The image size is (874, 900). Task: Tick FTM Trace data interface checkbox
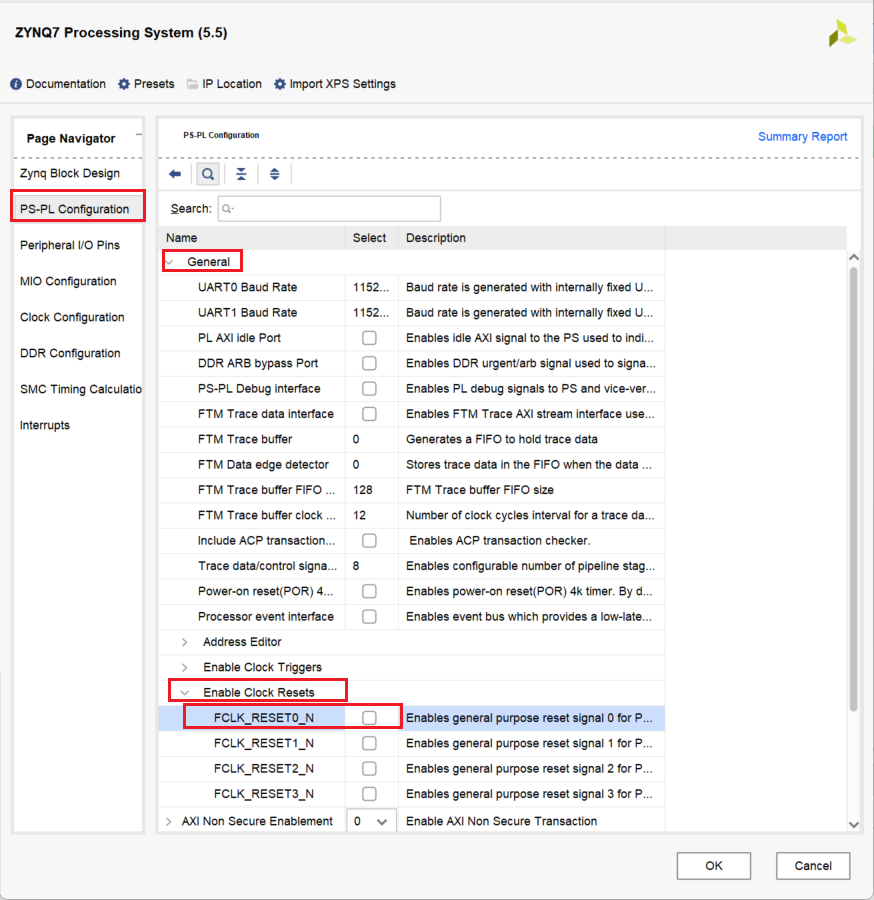tap(369, 414)
